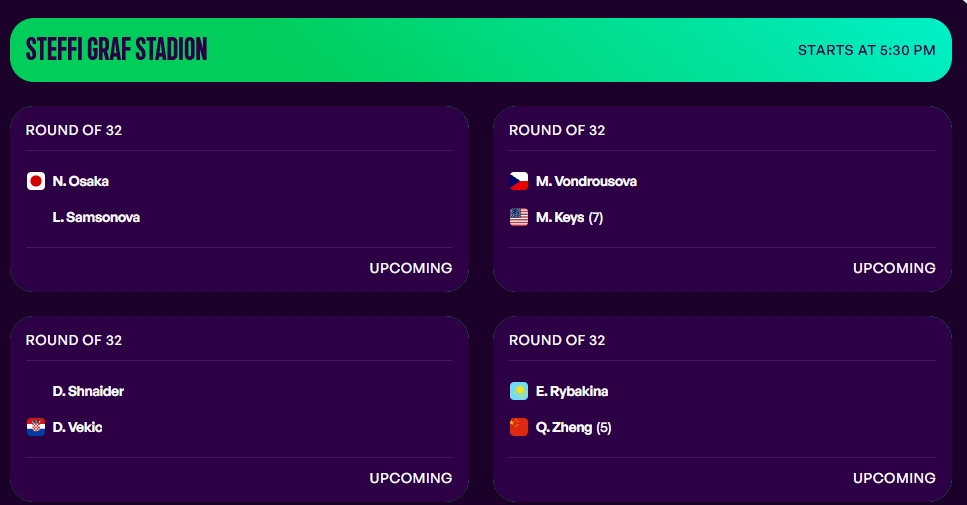The height and width of the screenshot is (505, 967).
Task: Click the Steffi Graf Stadion header banner
Action: click(481, 50)
